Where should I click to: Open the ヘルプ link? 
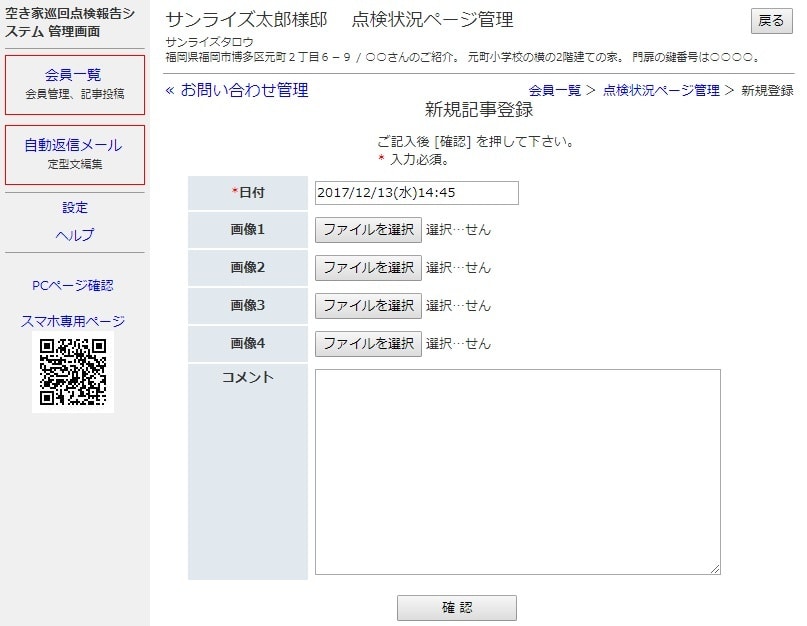point(75,235)
